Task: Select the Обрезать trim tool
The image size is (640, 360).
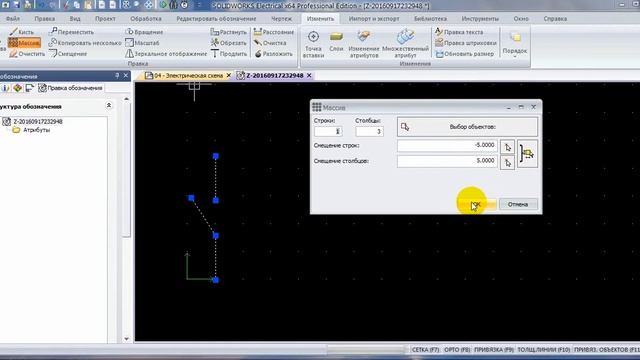Action: point(229,43)
